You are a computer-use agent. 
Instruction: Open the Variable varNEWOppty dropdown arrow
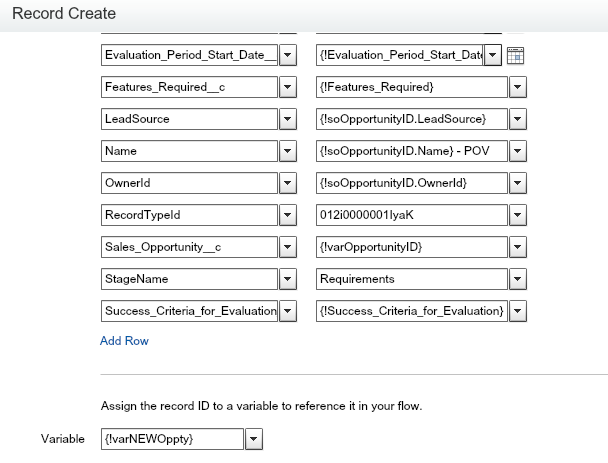tap(254, 439)
